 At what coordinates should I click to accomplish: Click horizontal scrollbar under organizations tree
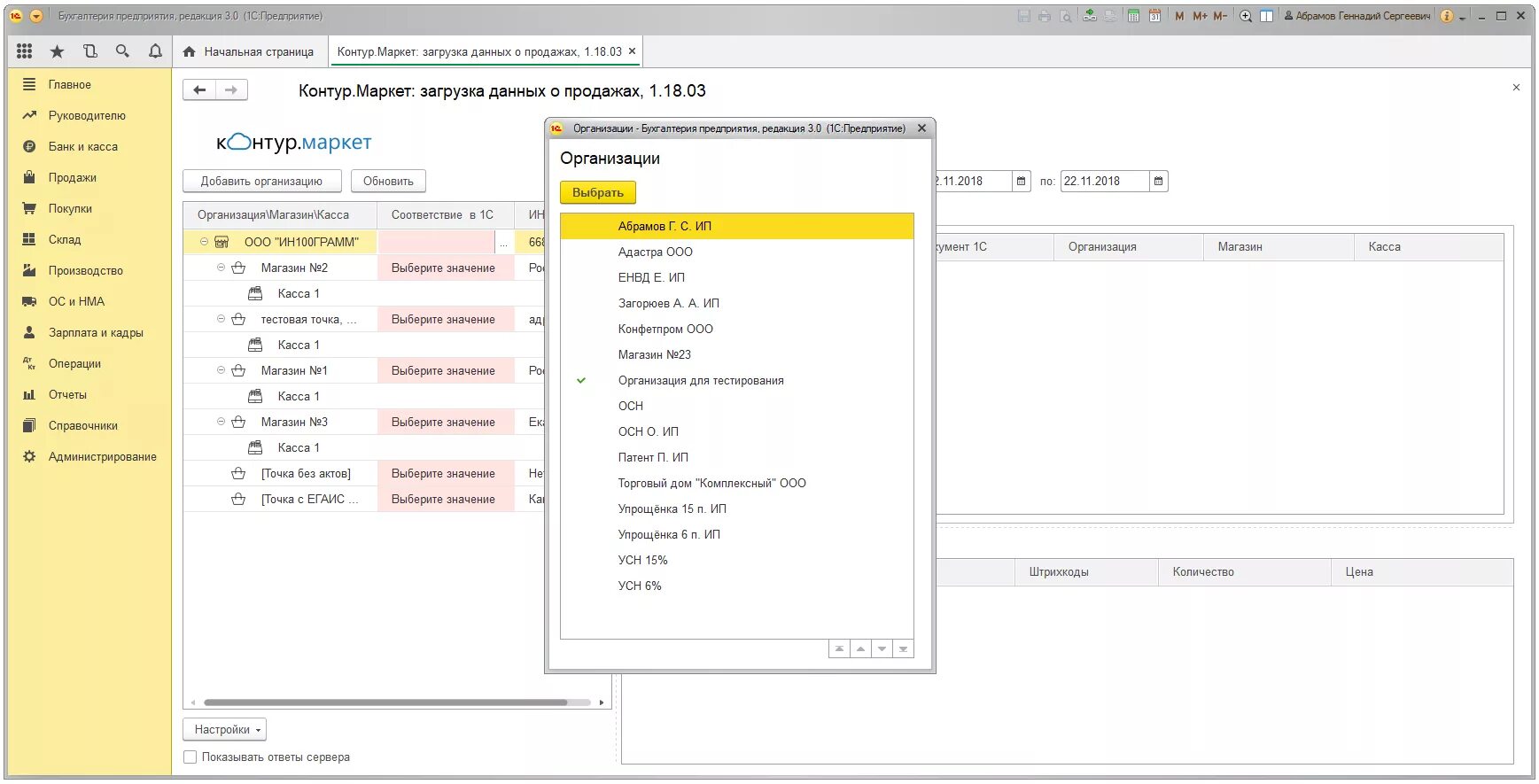tap(385, 702)
